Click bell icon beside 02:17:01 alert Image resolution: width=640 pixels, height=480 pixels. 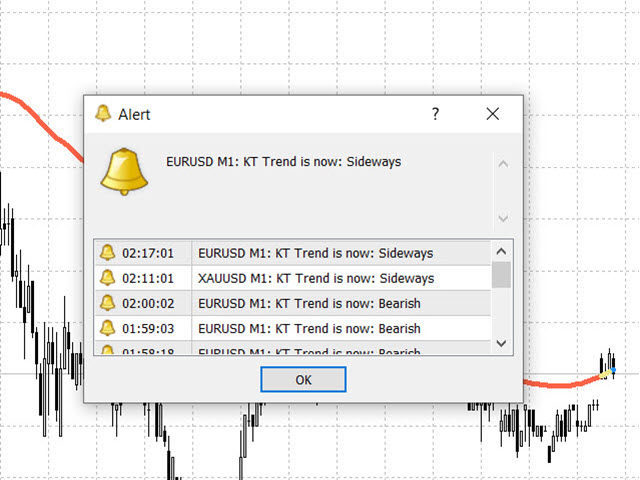tap(107, 253)
